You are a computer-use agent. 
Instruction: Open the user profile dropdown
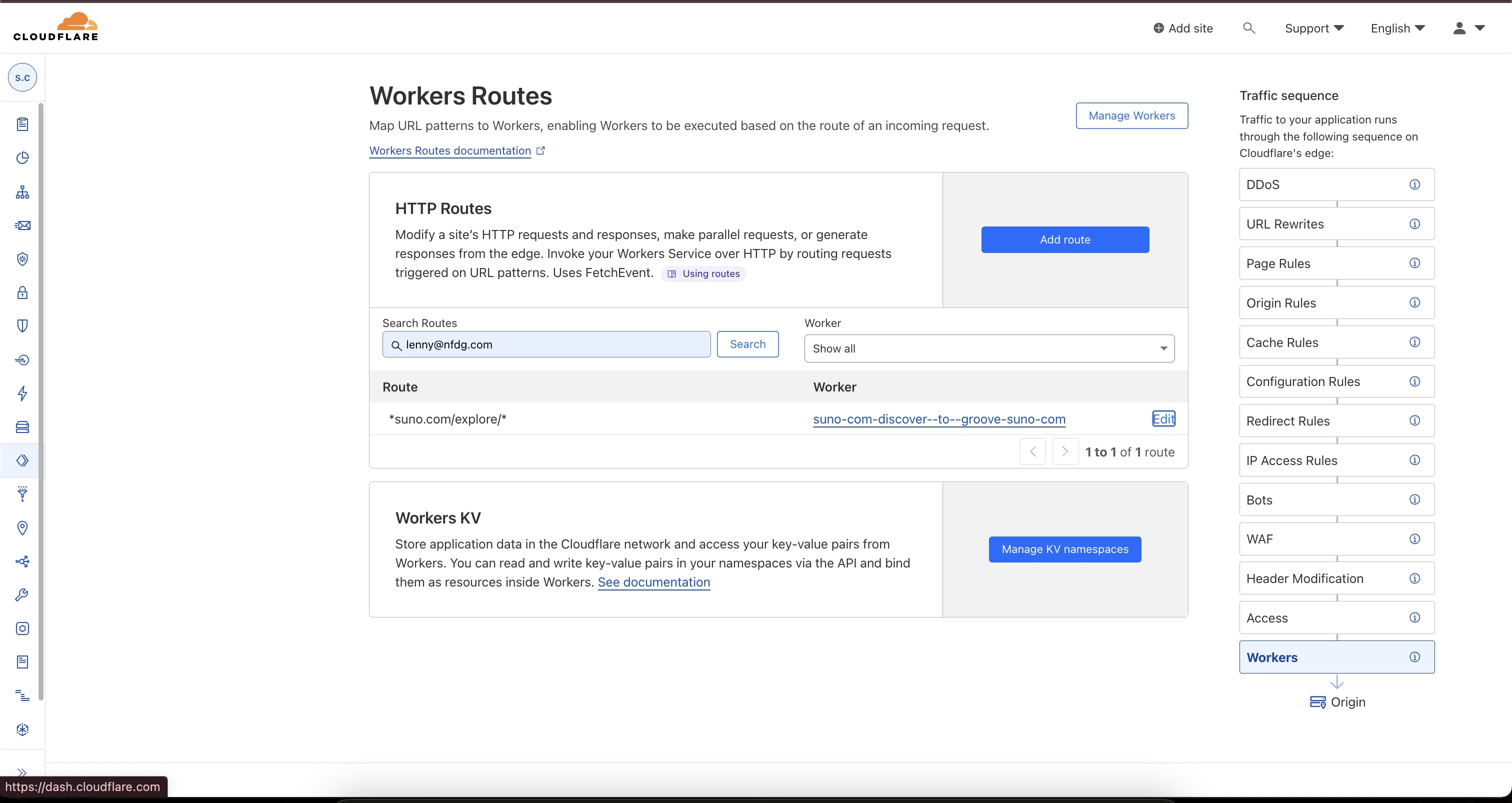click(1468, 28)
